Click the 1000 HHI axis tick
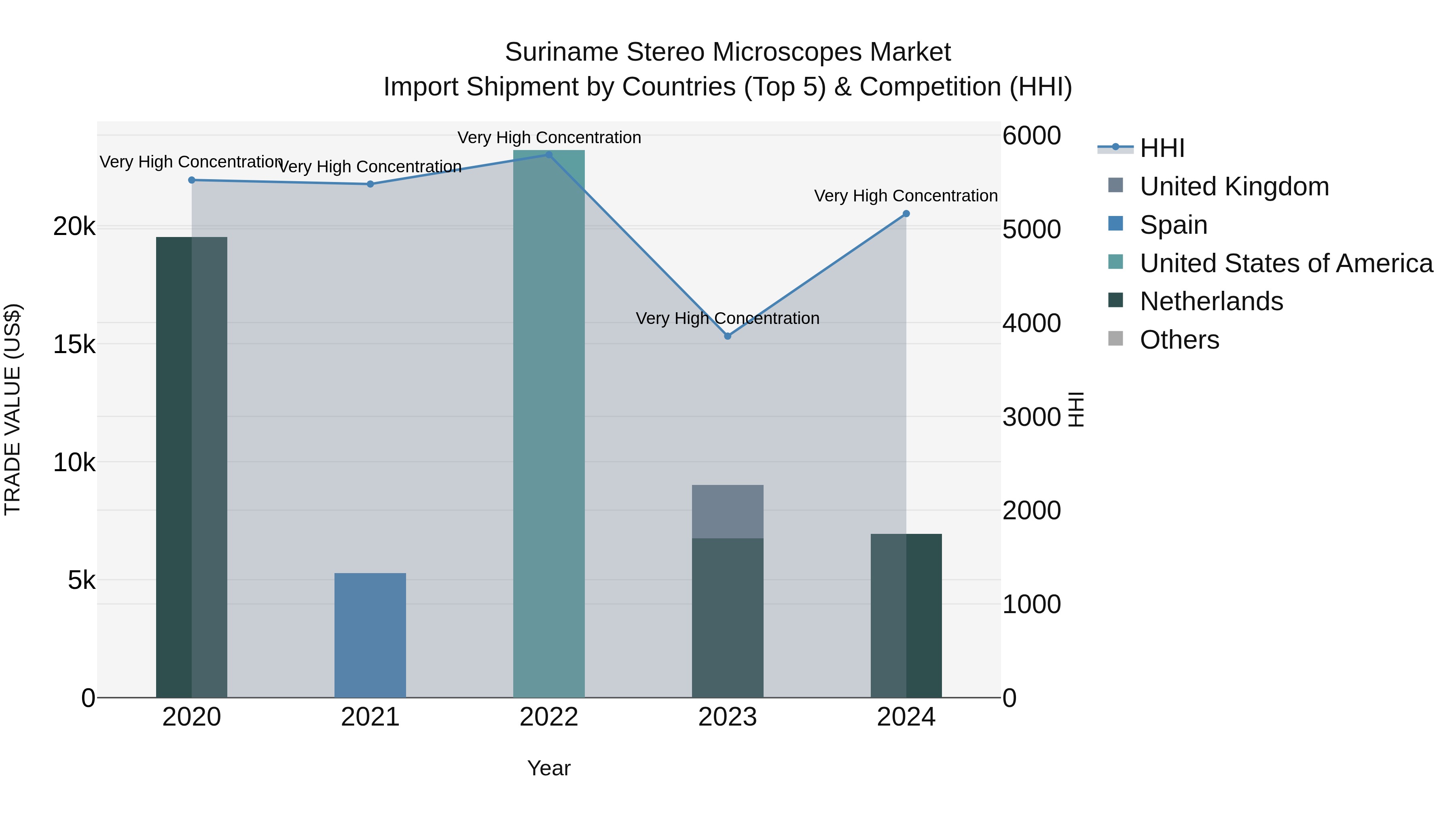This screenshot has width=1456, height=819. [1031, 604]
